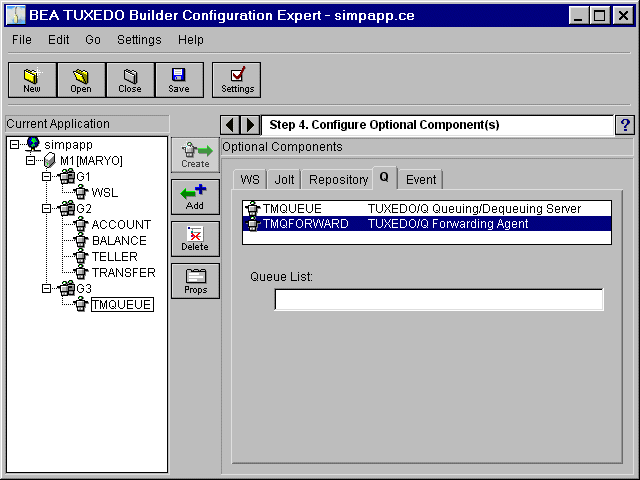
Task: Open the Edit menu
Action: click(58, 40)
